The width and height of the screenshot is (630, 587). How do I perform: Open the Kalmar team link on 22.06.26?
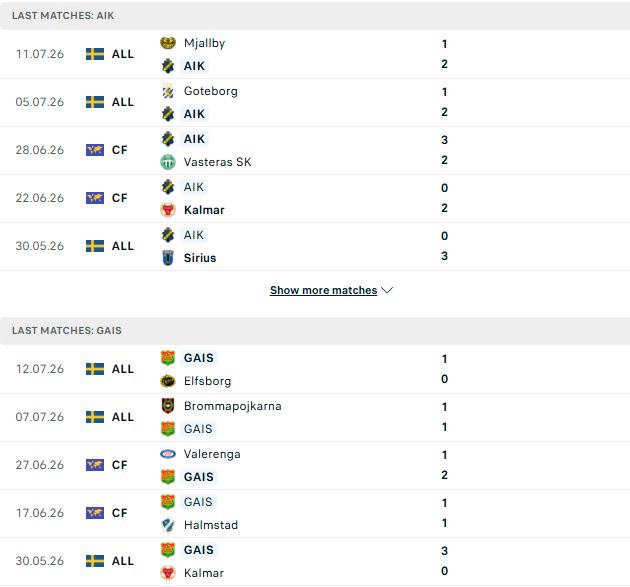tap(204, 210)
